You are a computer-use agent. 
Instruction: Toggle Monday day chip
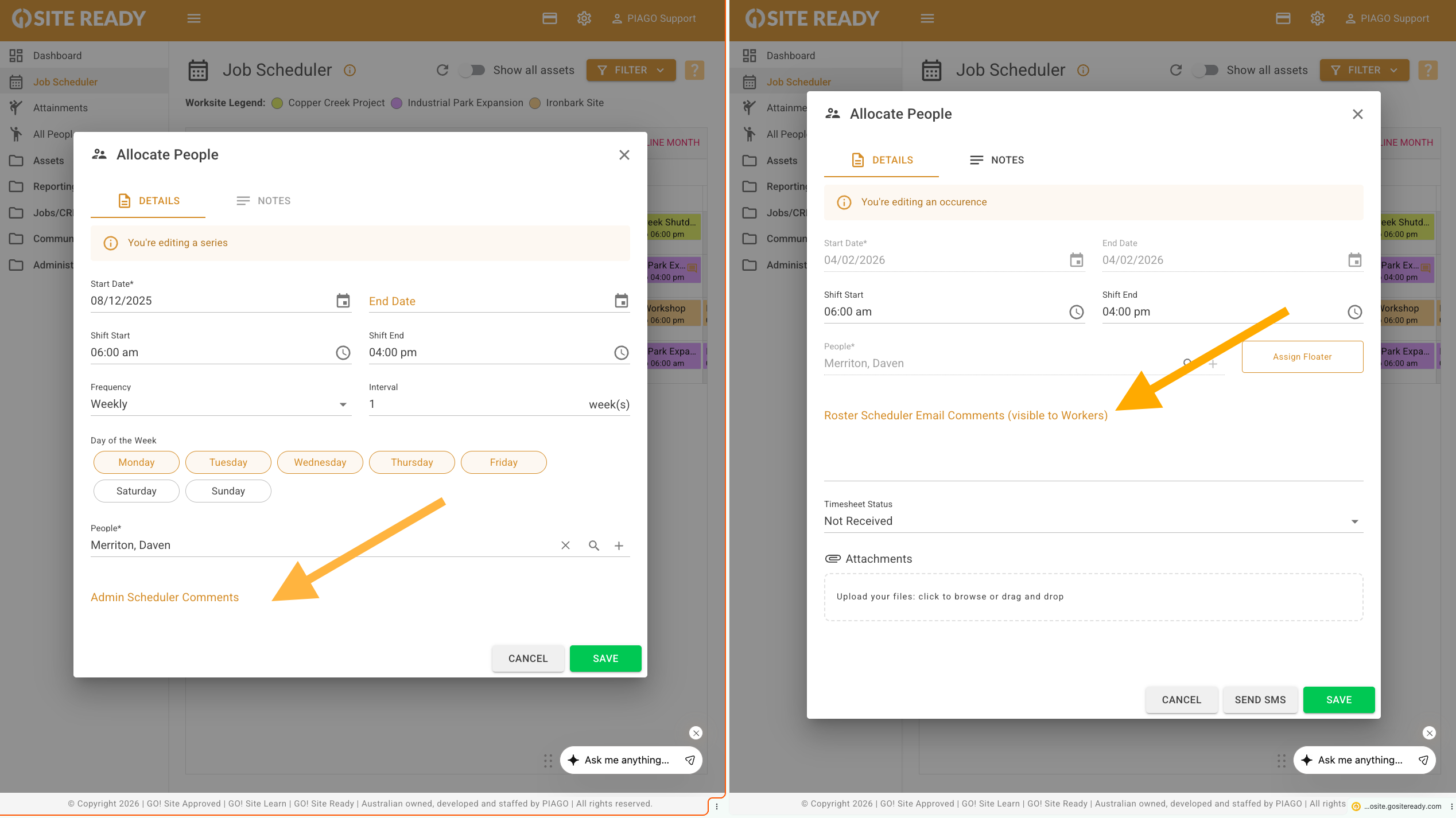(136, 462)
